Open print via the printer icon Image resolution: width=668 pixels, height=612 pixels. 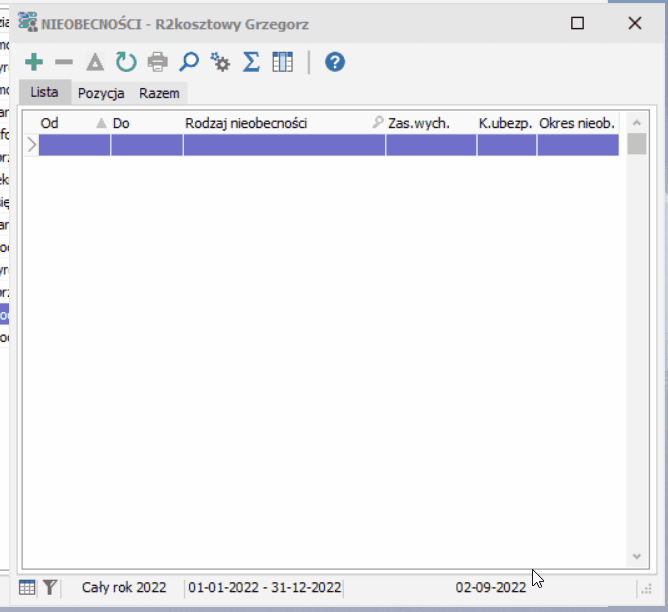(158, 62)
